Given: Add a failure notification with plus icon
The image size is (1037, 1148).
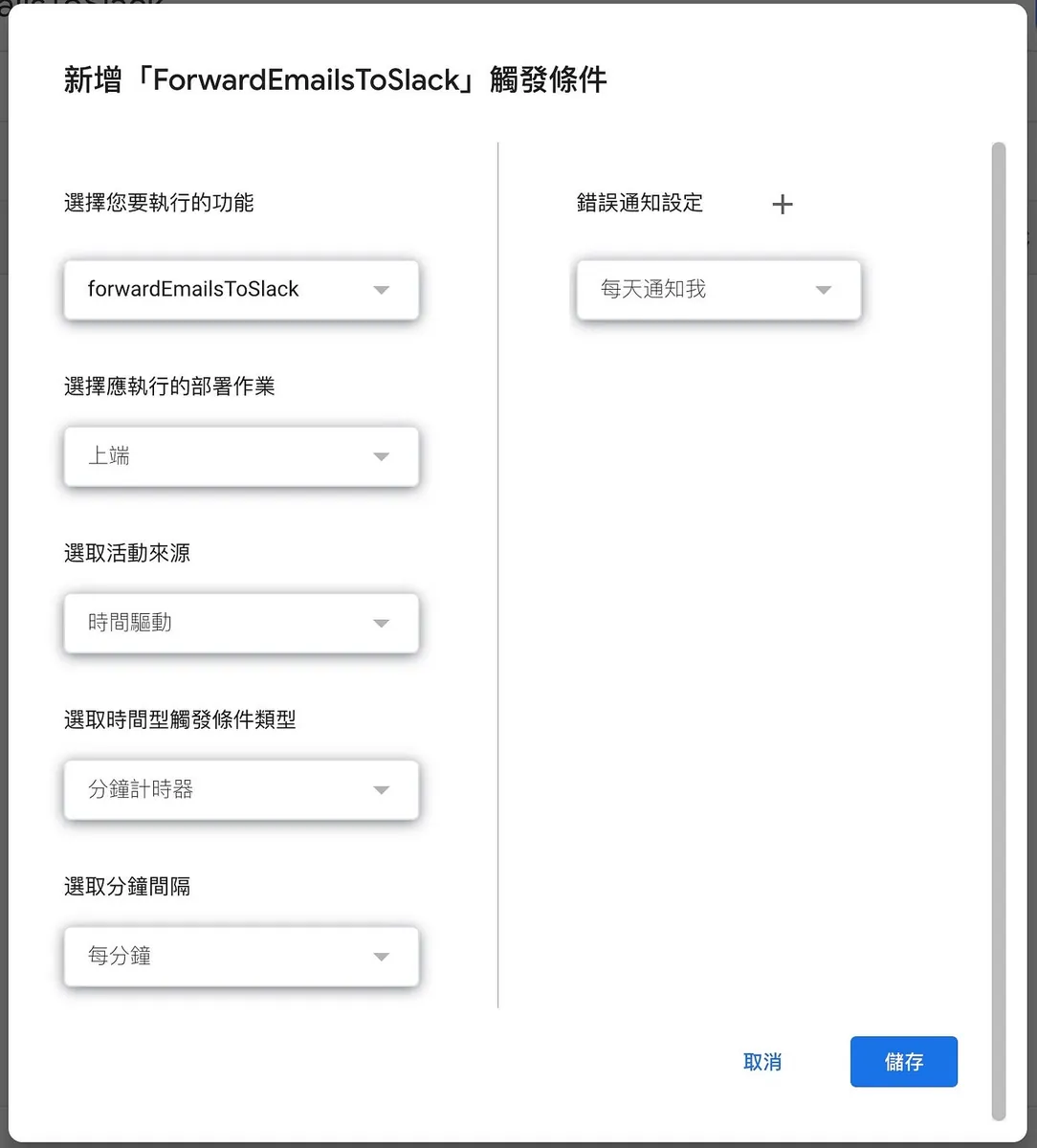Looking at the screenshot, I should [x=783, y=204].
